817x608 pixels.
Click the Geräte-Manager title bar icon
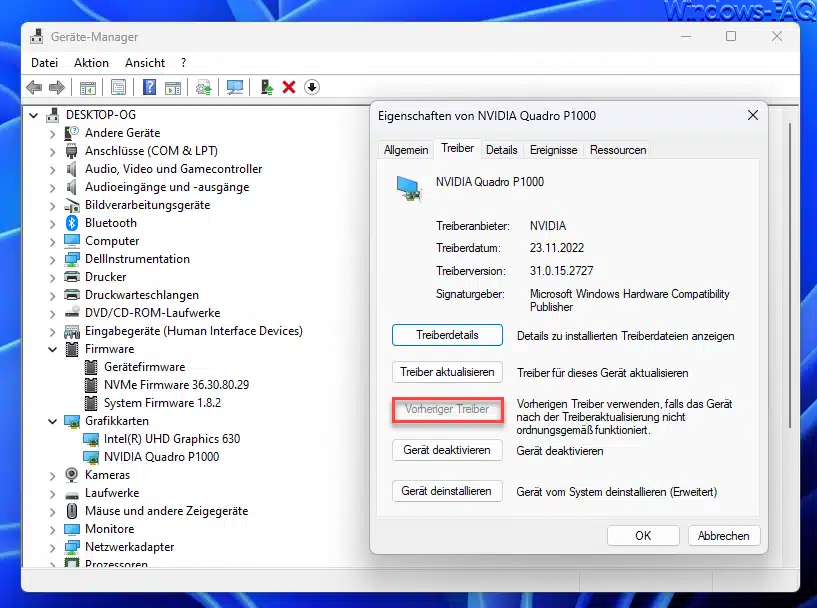click(36, 36)
